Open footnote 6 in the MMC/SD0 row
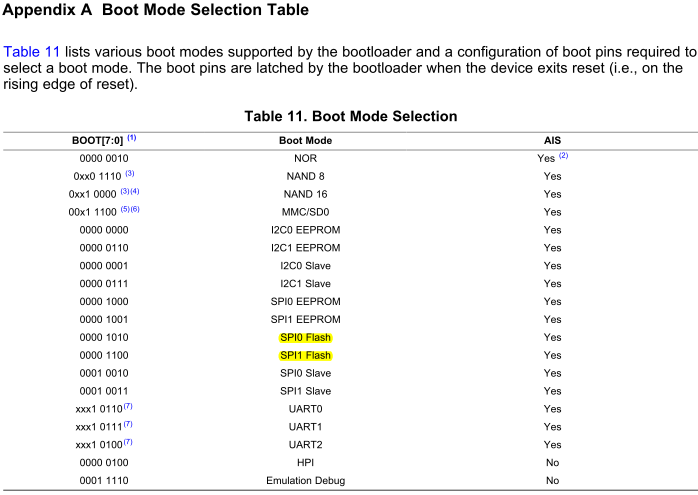The image size is (698, 495). 135,209
